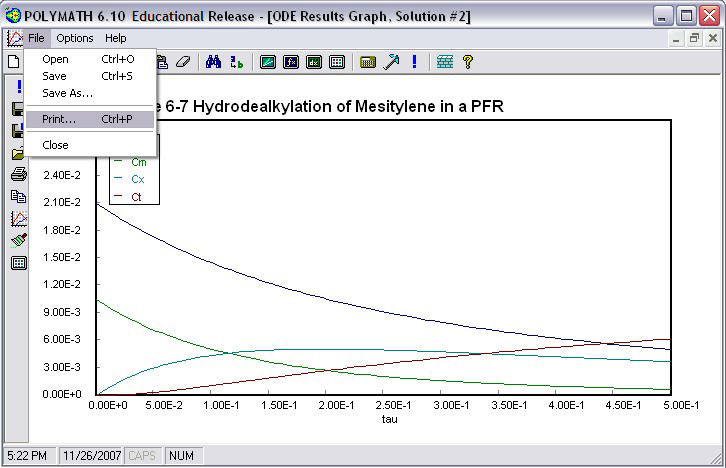Screen dimensions: 726x468
Task: Click the binoculars find icon in toolbar
Action: (213, 62)
